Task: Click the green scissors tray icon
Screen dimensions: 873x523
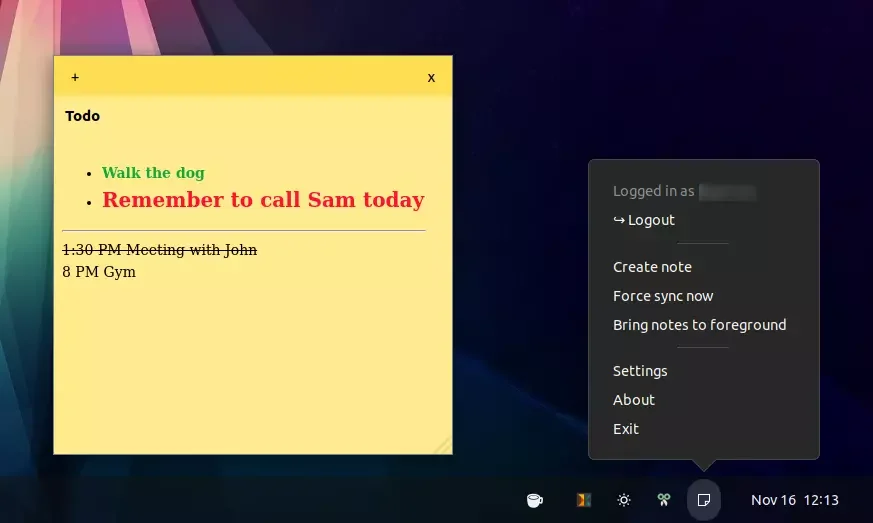Action: click(x=664, y=500)
